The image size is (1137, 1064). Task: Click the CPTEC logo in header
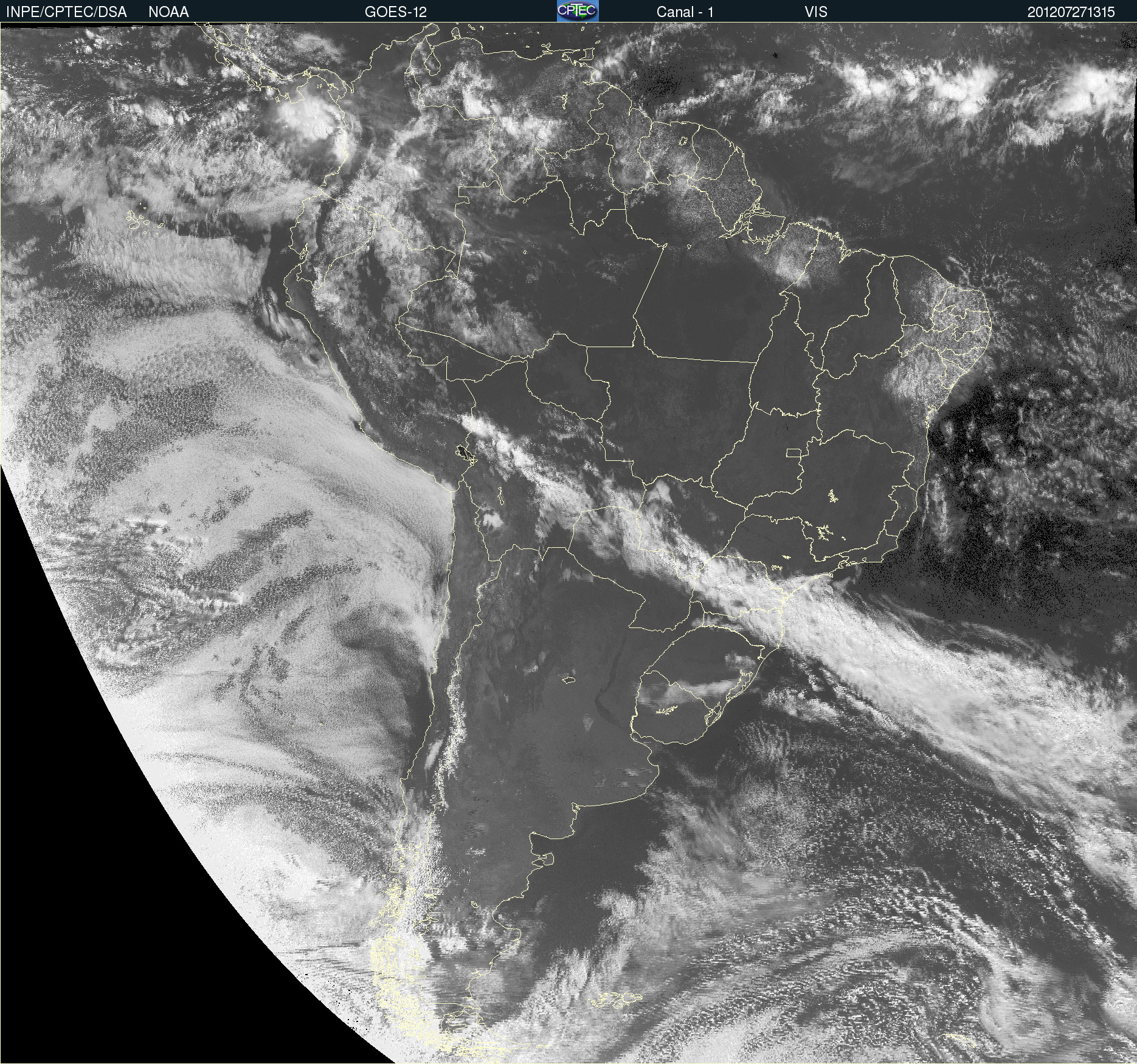pyautogui.click(x=578, y=11)
